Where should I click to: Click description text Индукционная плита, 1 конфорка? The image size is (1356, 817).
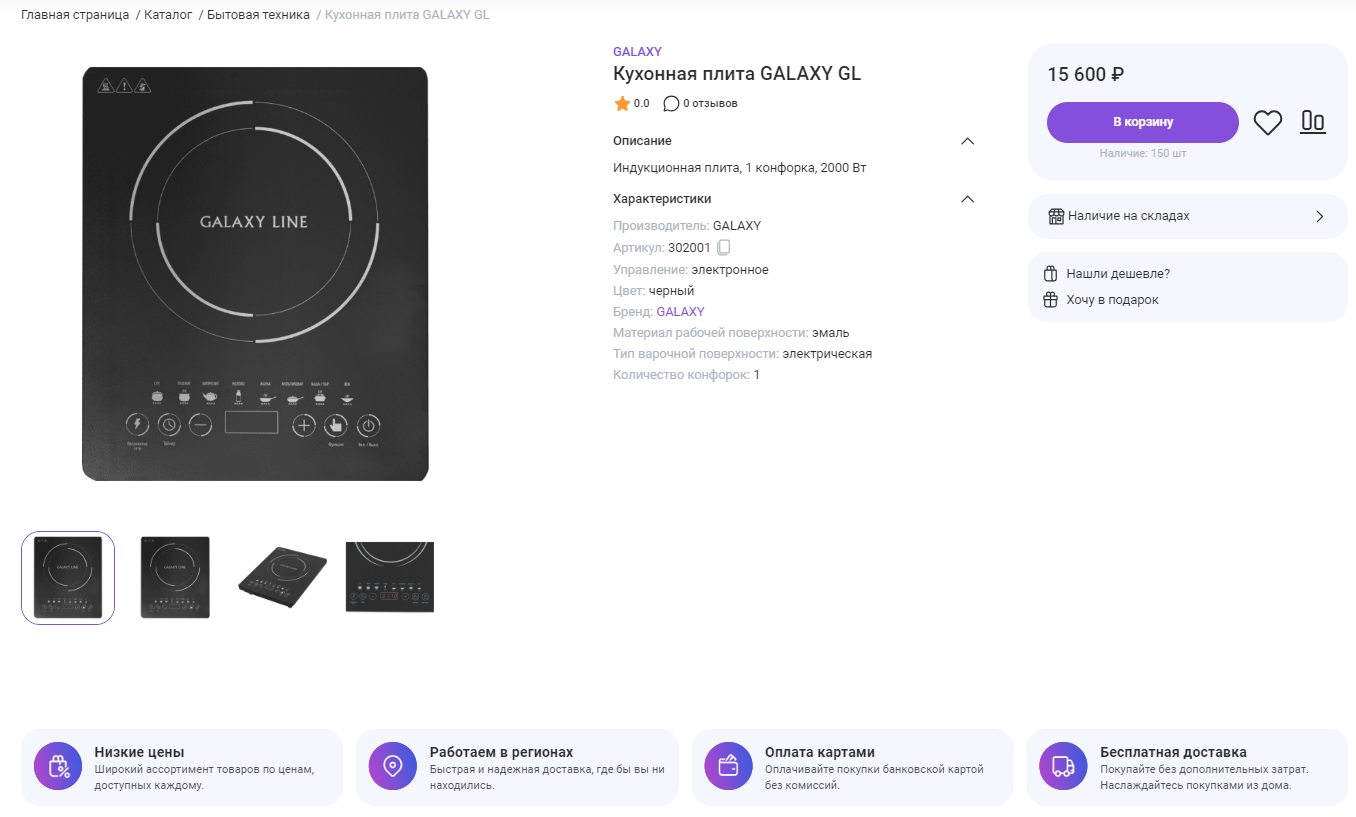pos(739,168)
